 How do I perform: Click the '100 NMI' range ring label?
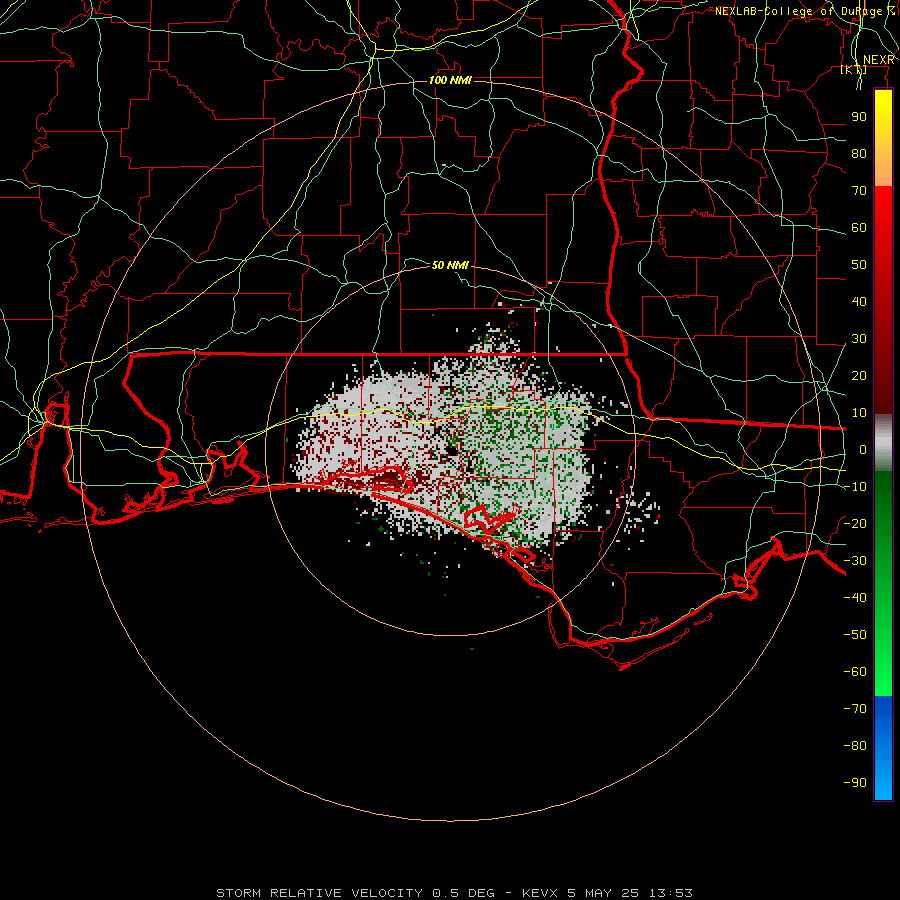coord(450,80)
